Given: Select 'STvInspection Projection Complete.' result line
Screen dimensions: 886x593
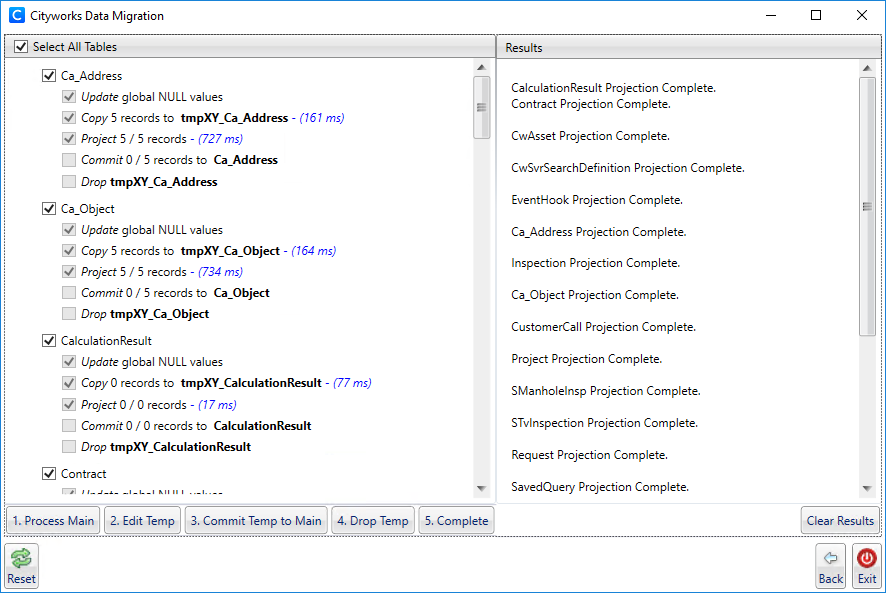Looking at the screenshot, I should tap(605, 423).
